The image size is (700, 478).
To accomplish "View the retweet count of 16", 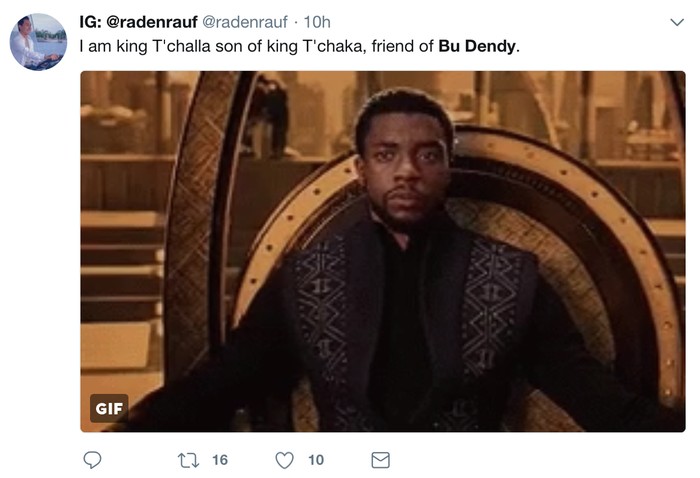I will tap(220, 460).
